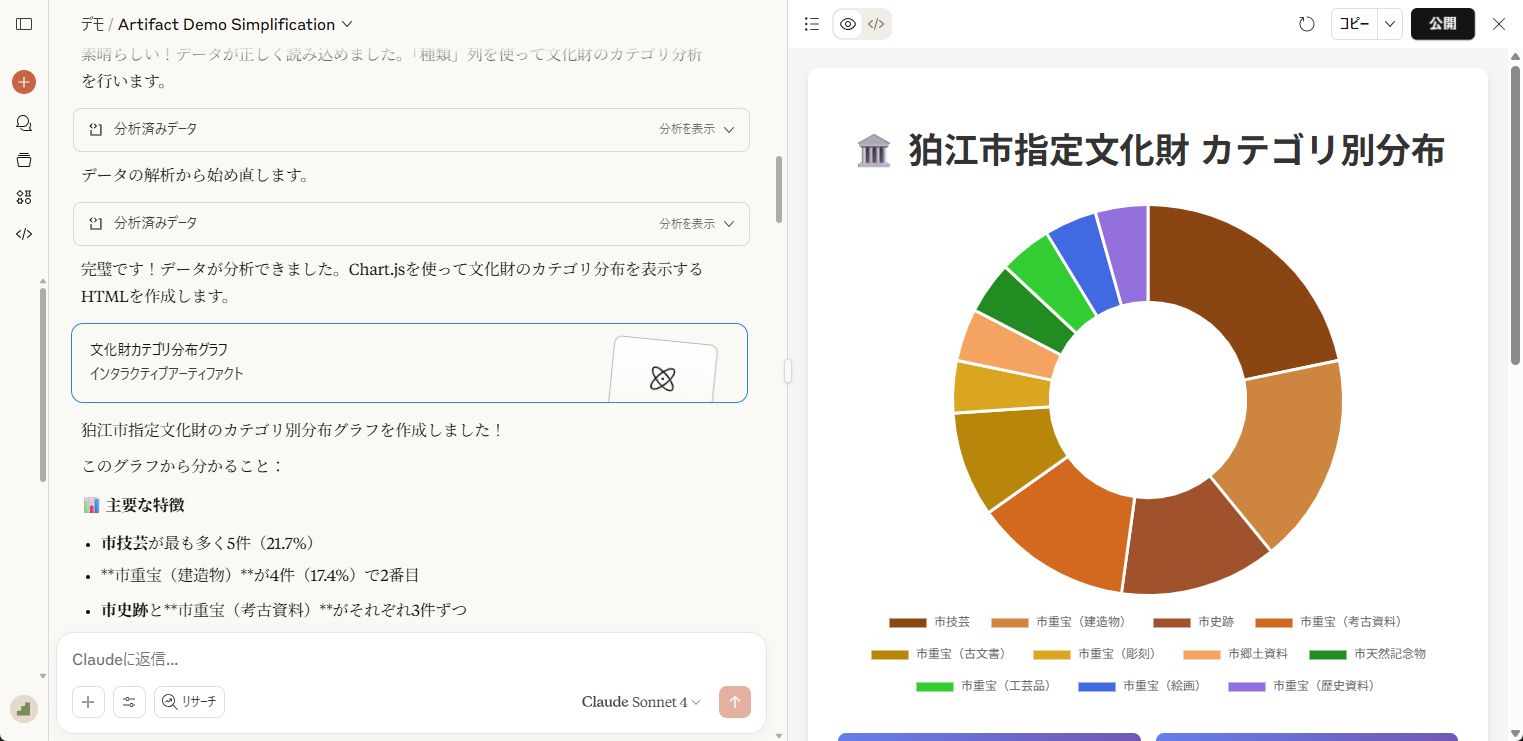Toggle the left sidebar panel icon
1523x741 pixels.
(24, 24)
